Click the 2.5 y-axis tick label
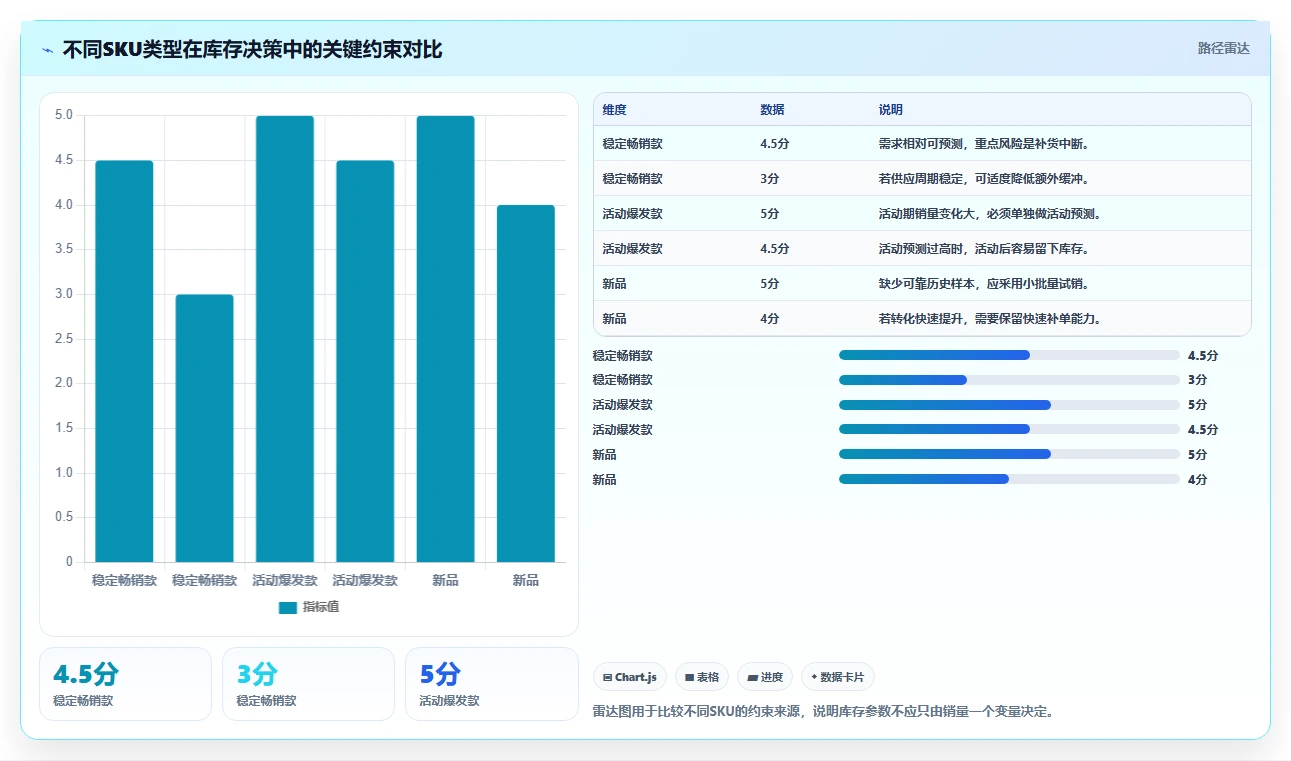This screenshot has height=761, width=1291. coord(63,339)
